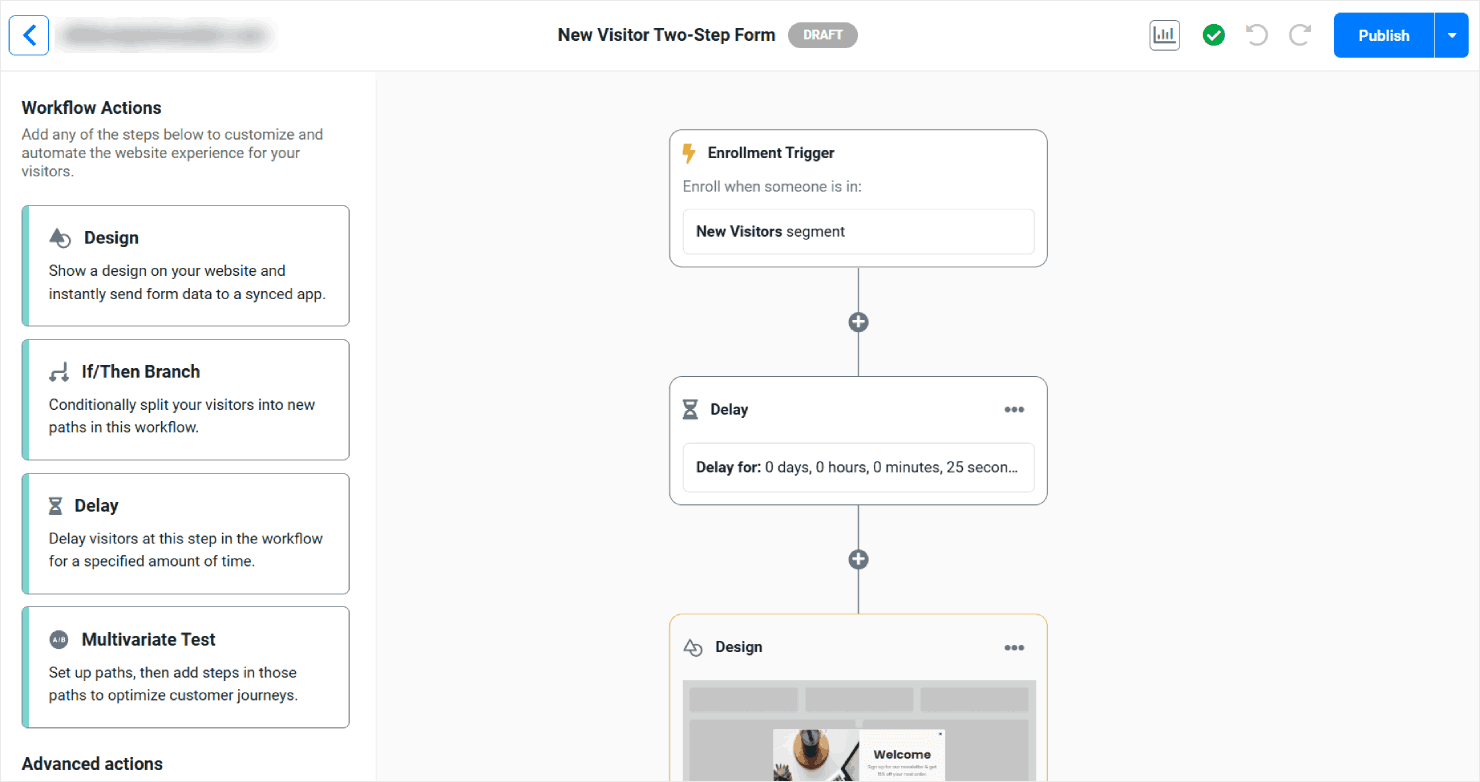This screenshot has width=1480, height=782.
Task: Click the Design quill icon in the sidebar
Action: [60, 237]
